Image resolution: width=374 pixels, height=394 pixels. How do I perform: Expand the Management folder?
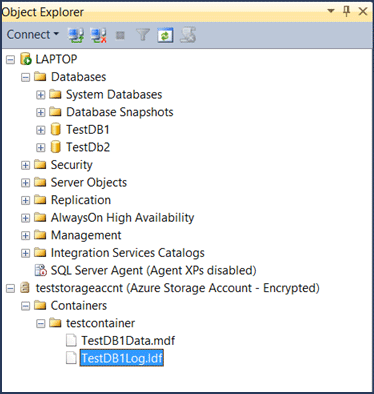pos(25,236)
